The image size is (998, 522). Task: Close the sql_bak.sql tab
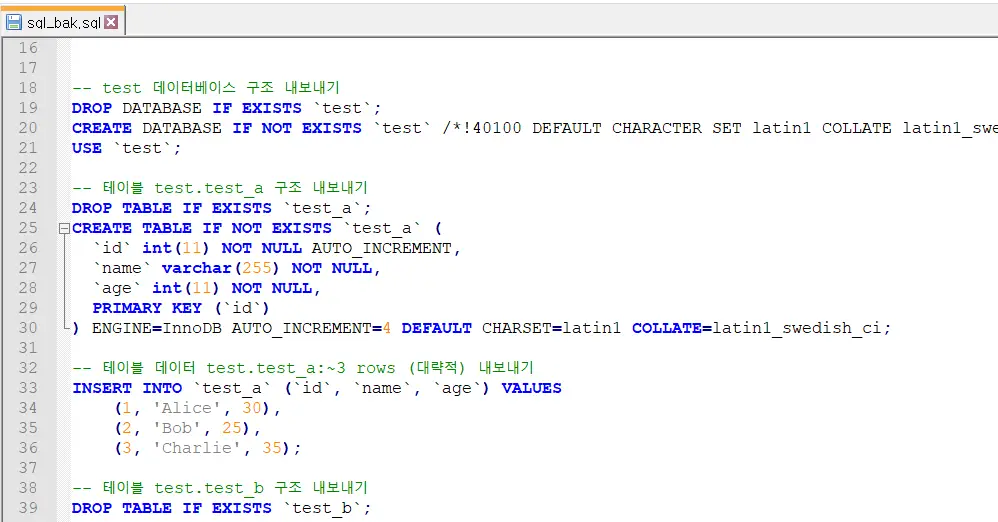tap(111, 22)
